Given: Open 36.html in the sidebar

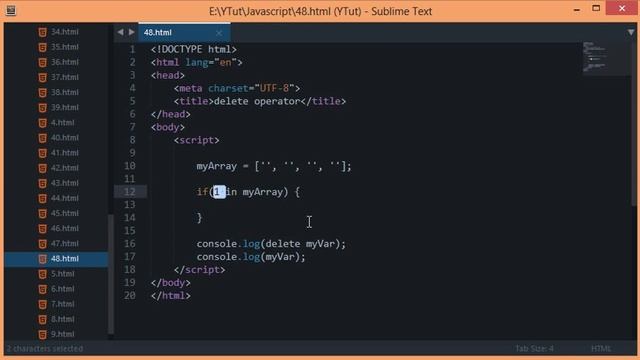Looking at the screenshot, I should pyautogui.click(x=64, y=62).
